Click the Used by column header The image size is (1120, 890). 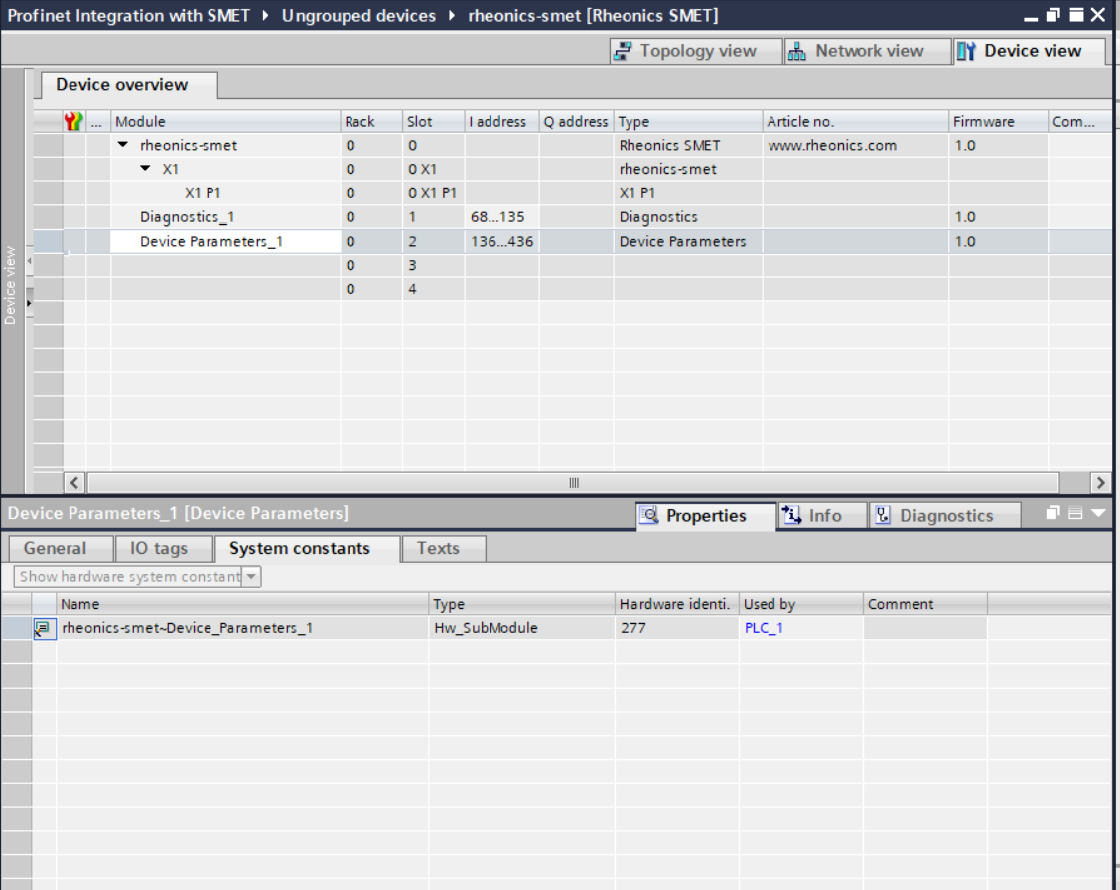tap(801, 604)
